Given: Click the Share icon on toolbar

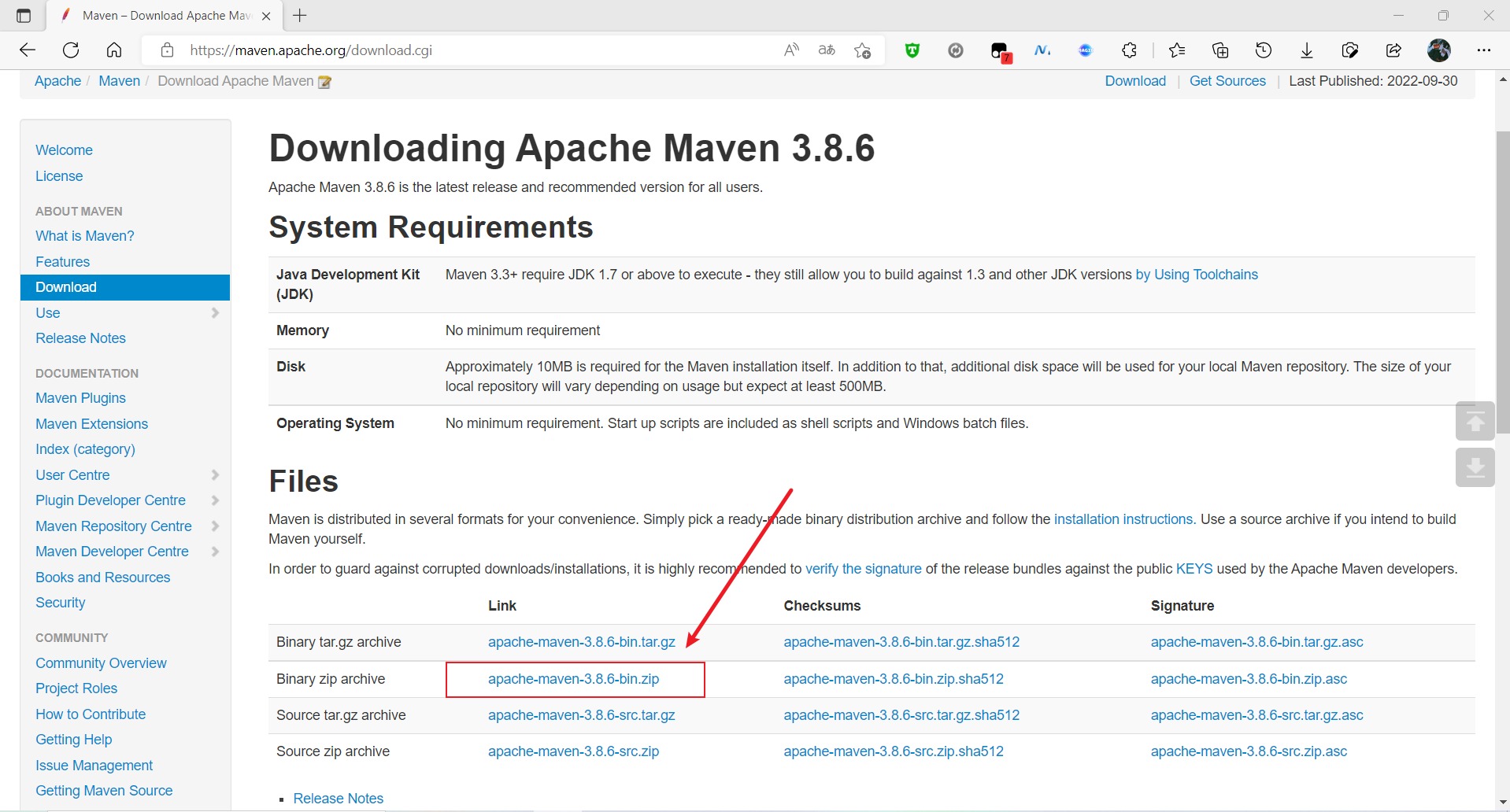Looking at the screenshot, I should point(1393,50).
